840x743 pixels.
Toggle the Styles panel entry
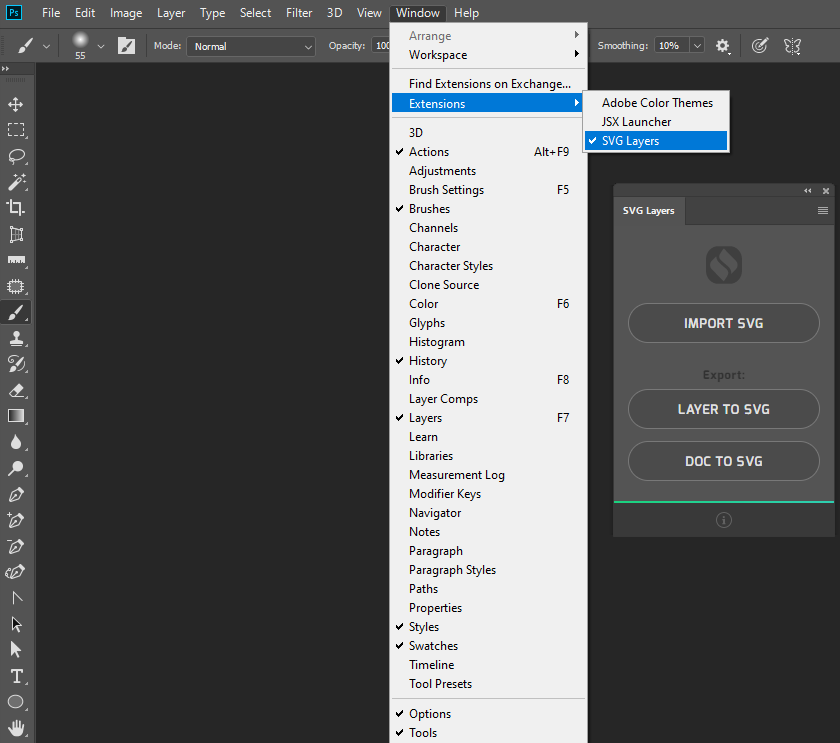(x=489, y=627)
